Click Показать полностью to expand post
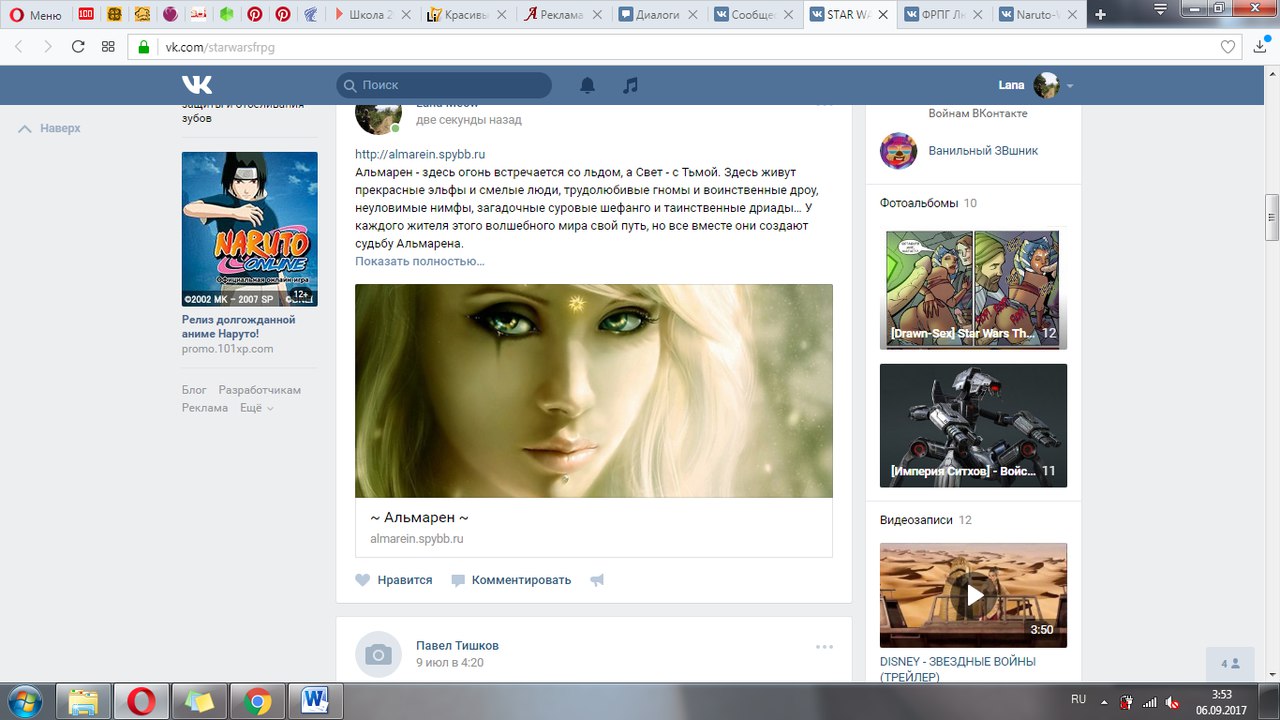Screen dimensions: 1280x720 click(419, 261)
